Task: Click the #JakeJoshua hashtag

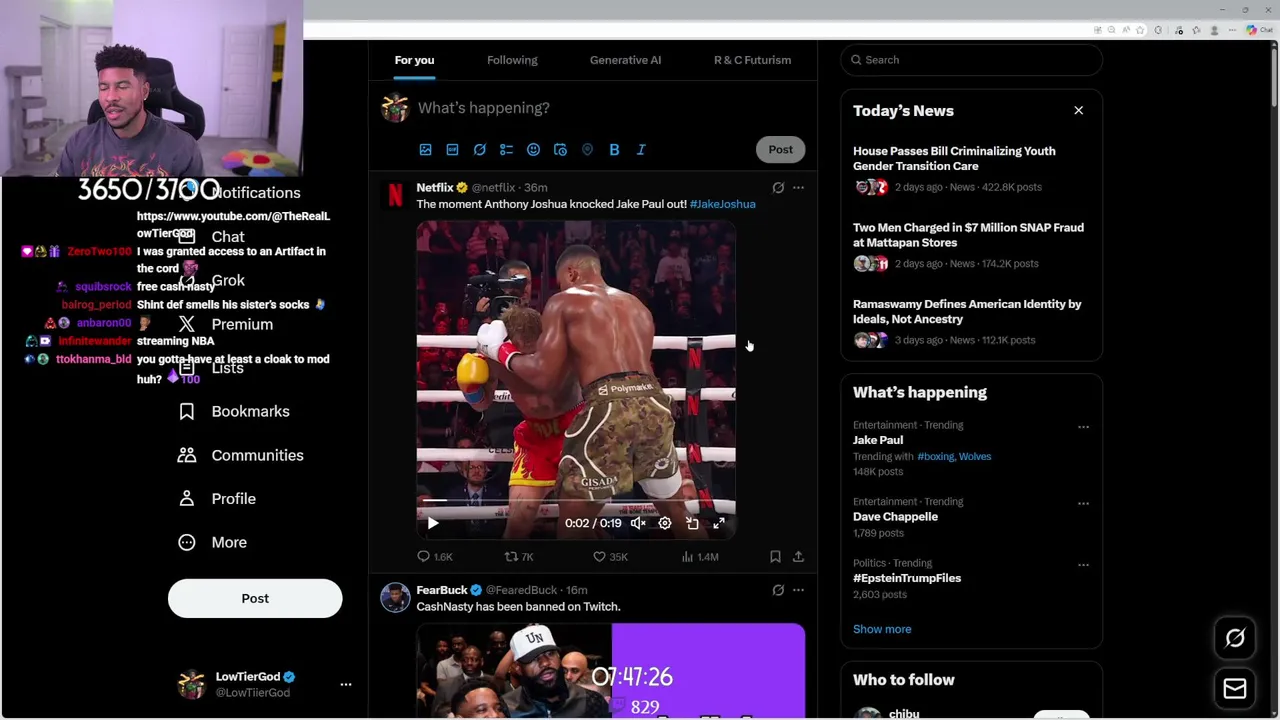Action: (722, 204)
